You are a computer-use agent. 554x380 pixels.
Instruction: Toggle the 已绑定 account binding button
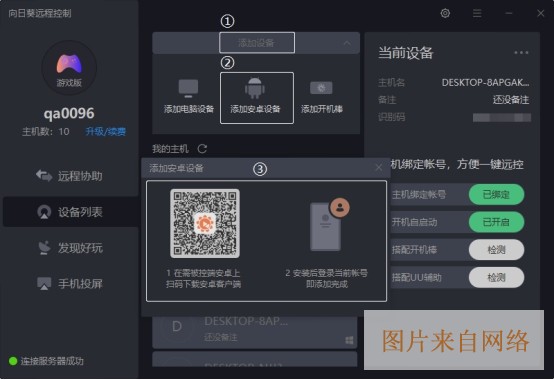(496, 194)
